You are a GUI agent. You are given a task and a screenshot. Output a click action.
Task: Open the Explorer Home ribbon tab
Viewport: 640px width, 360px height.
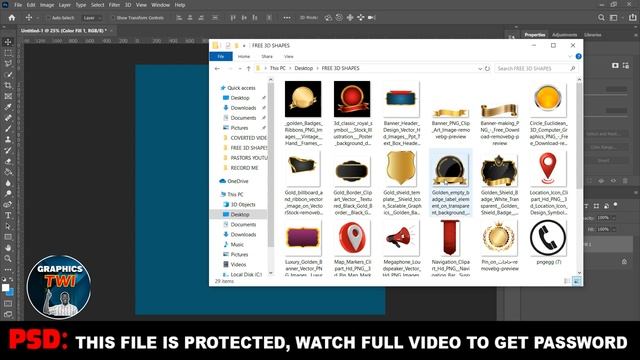(244, 56)
